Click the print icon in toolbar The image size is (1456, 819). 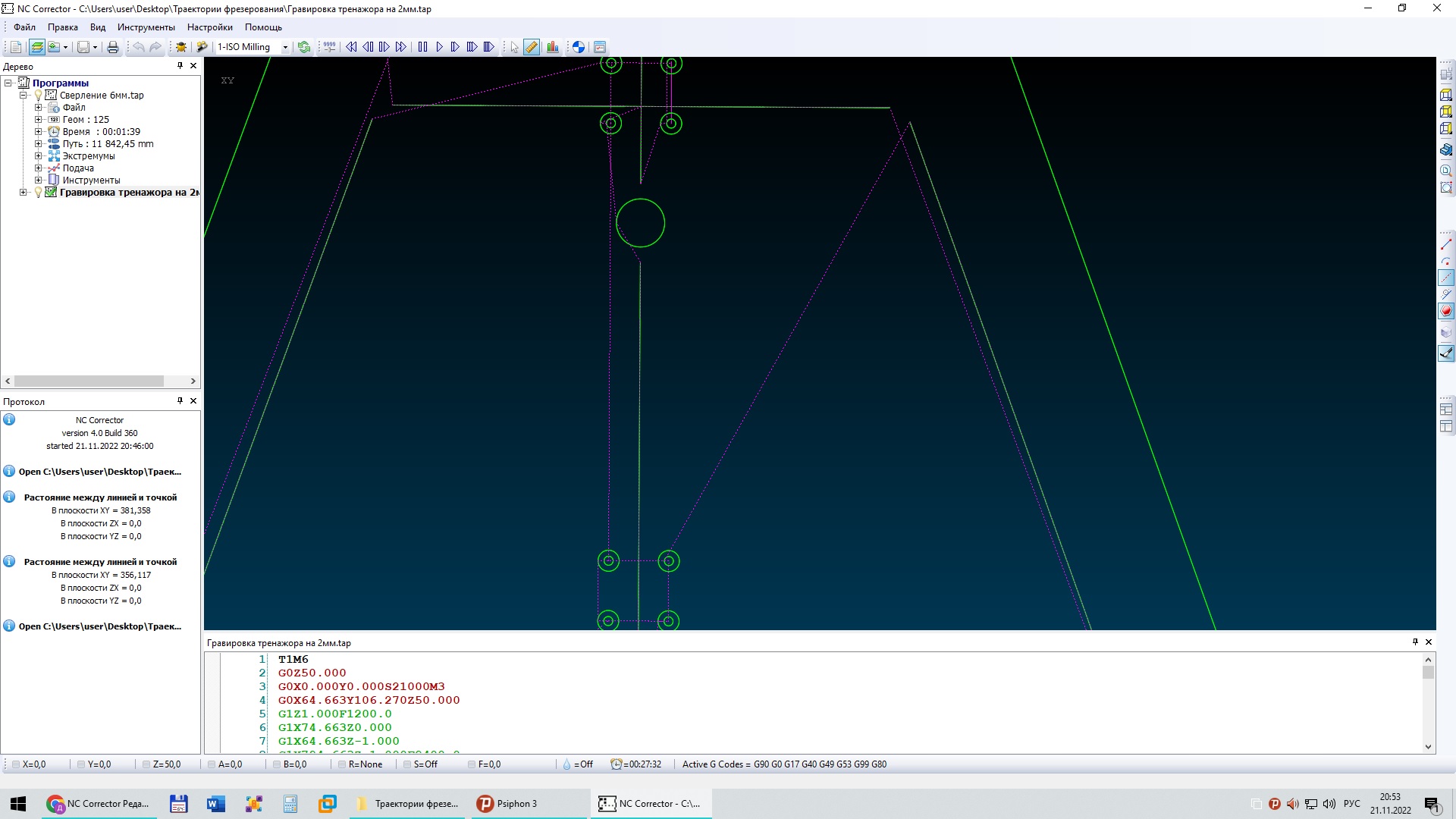point(113,47)
